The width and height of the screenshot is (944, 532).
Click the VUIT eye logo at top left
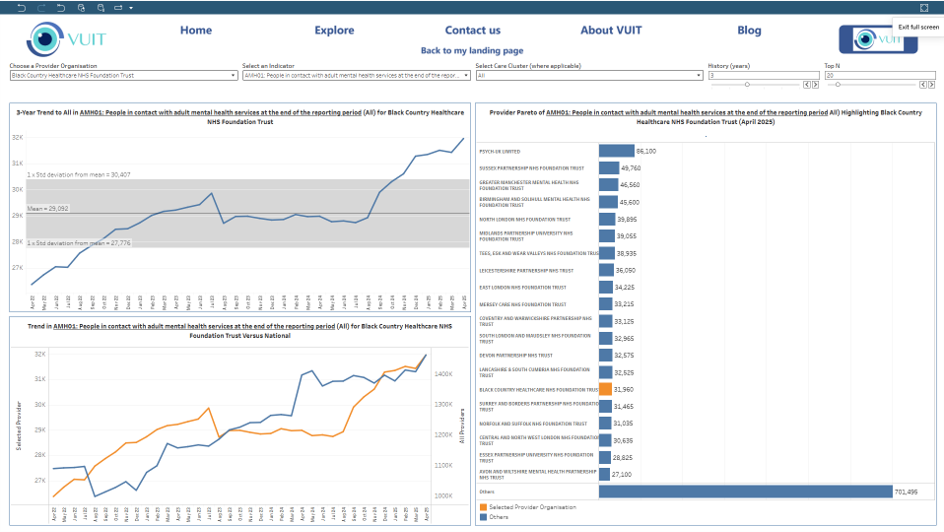click(45, 39)
